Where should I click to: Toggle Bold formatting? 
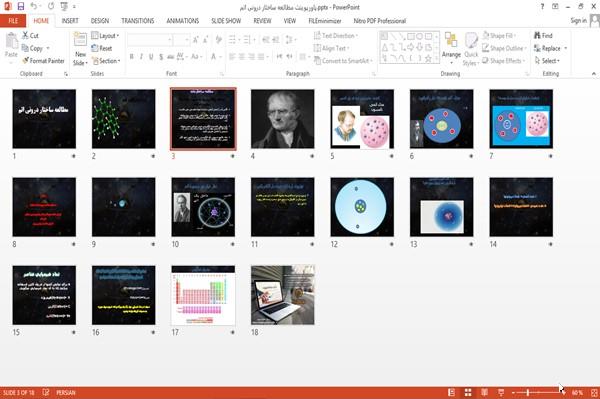(x=132, y=57)
